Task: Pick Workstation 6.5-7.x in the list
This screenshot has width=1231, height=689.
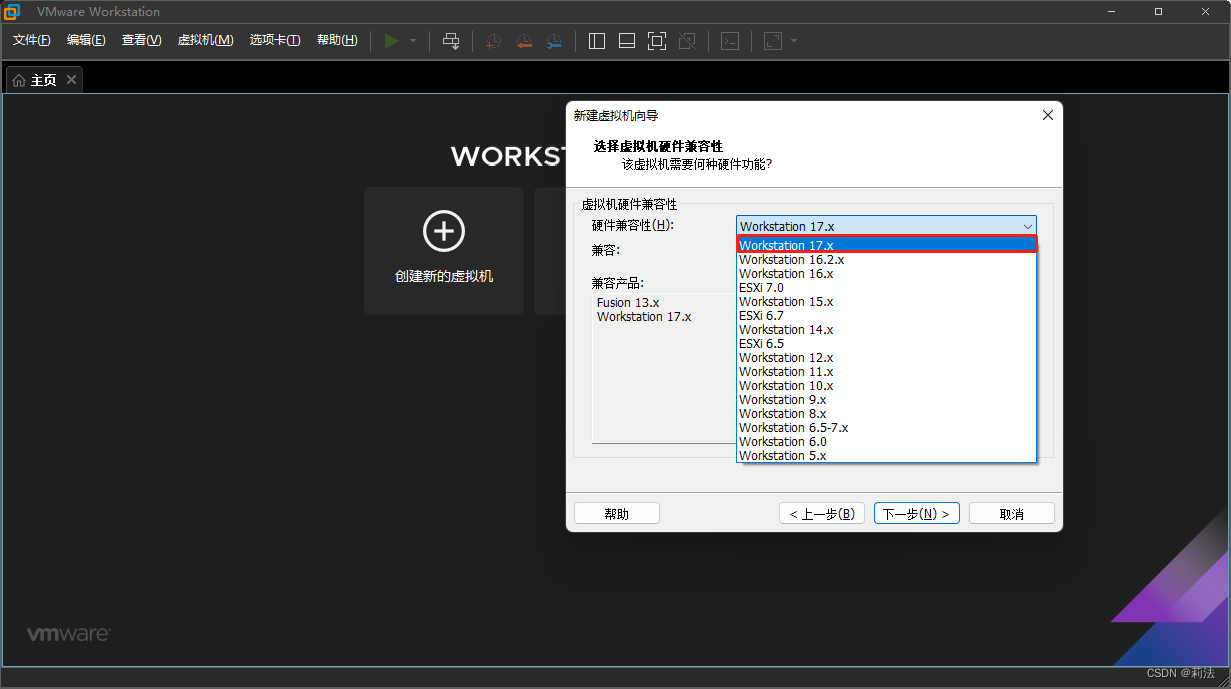Action: coord(886,427)
